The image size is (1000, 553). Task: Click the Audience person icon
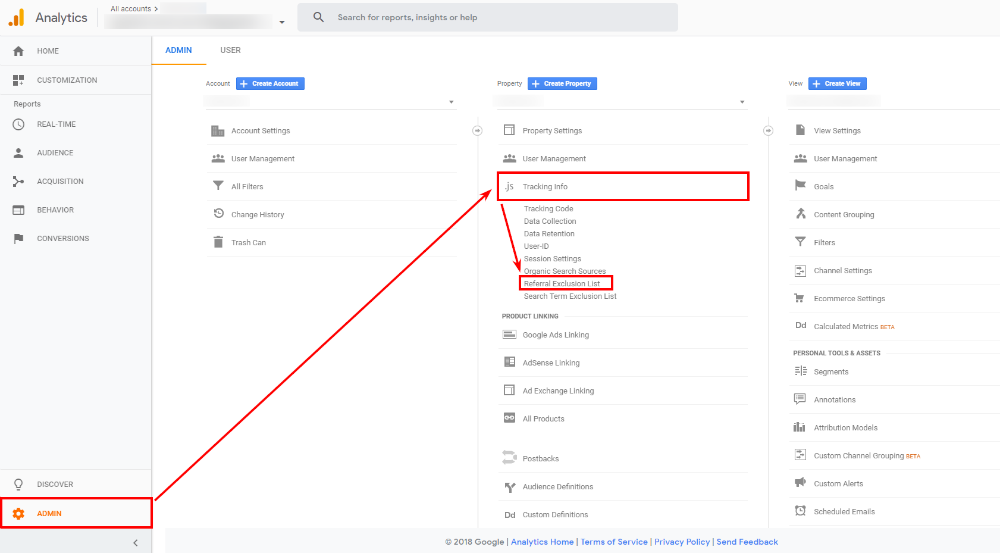tap(18, 153)
